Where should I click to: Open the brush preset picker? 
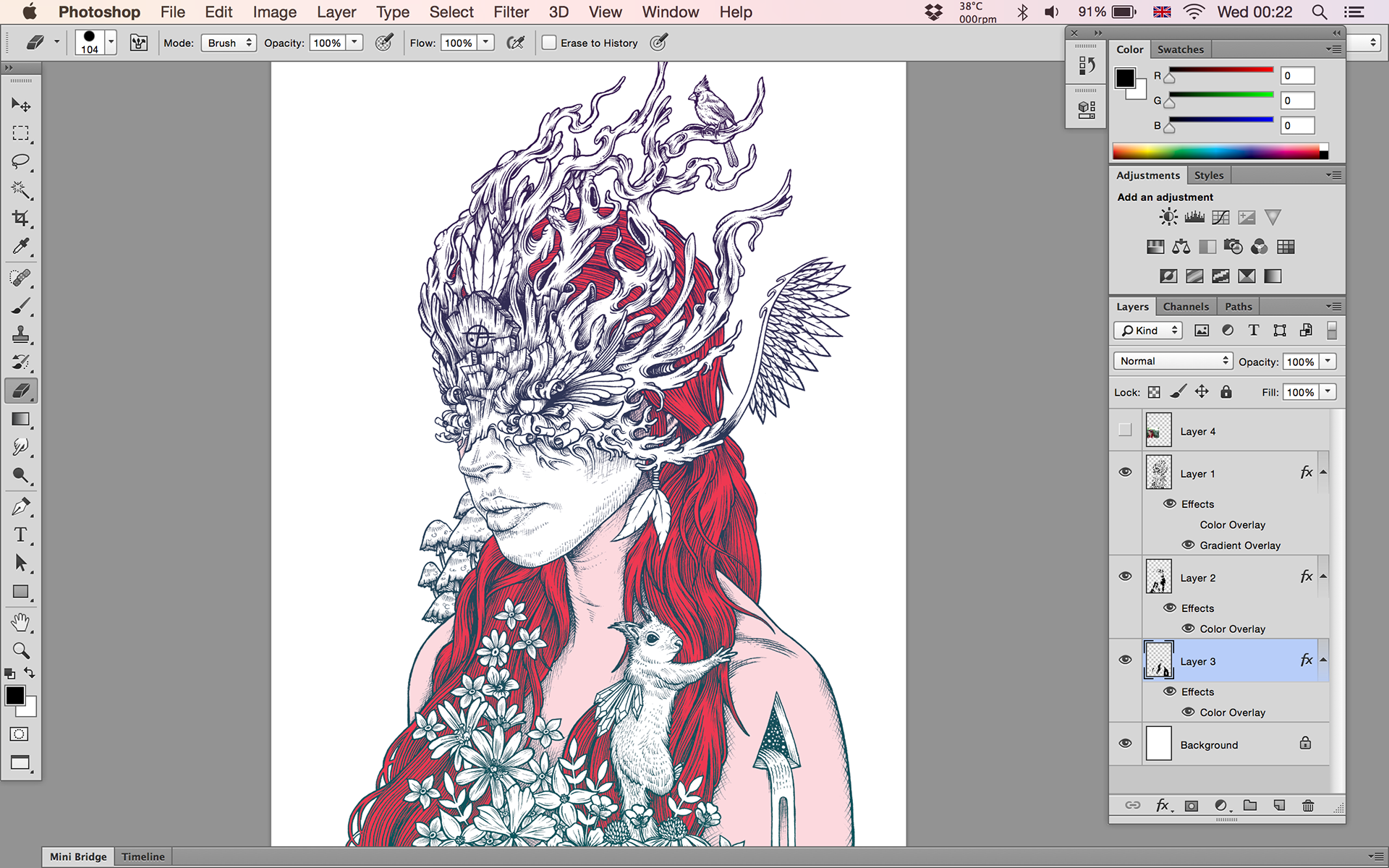coord(111,43)
